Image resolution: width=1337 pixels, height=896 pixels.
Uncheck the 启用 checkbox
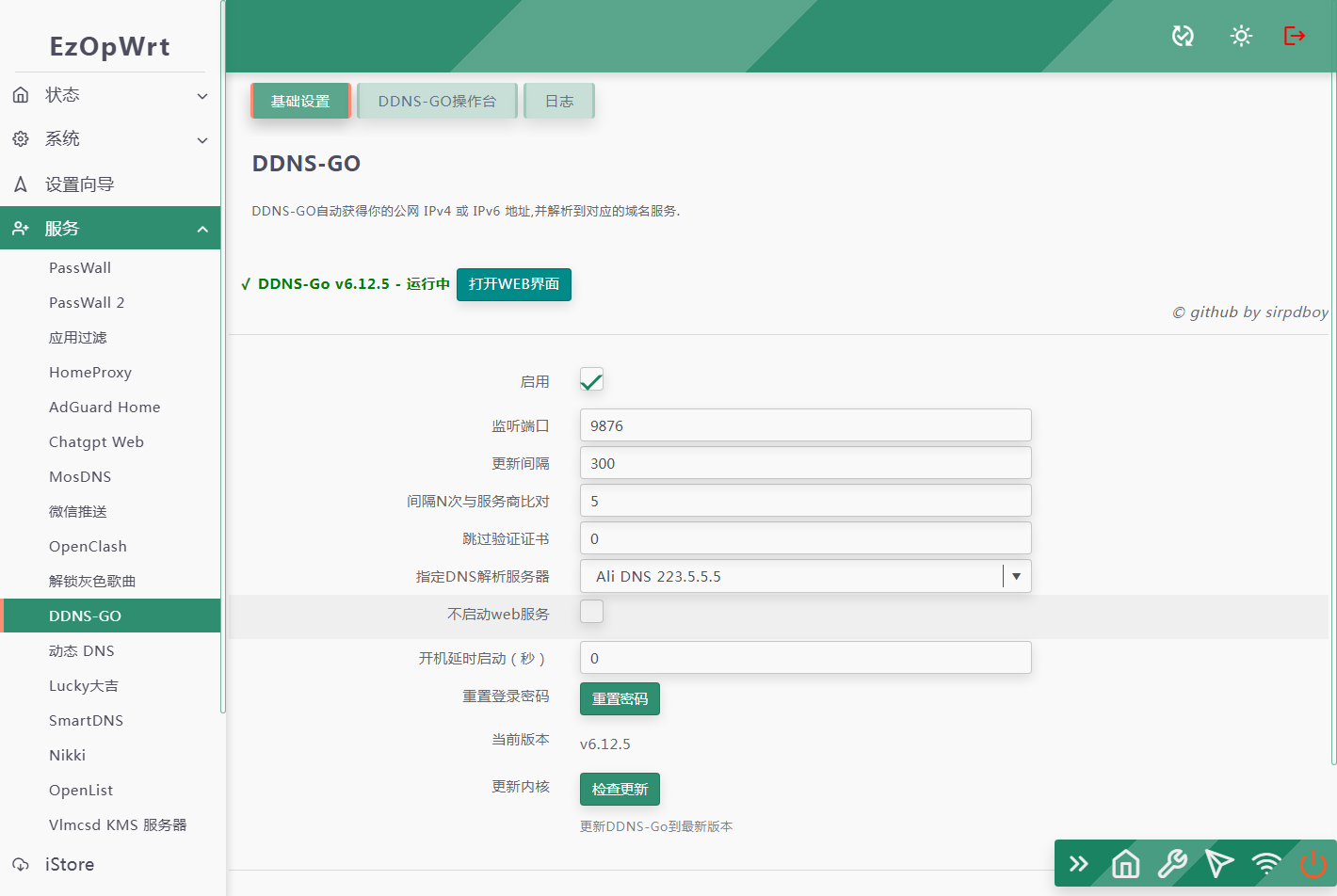pos(591,379)
